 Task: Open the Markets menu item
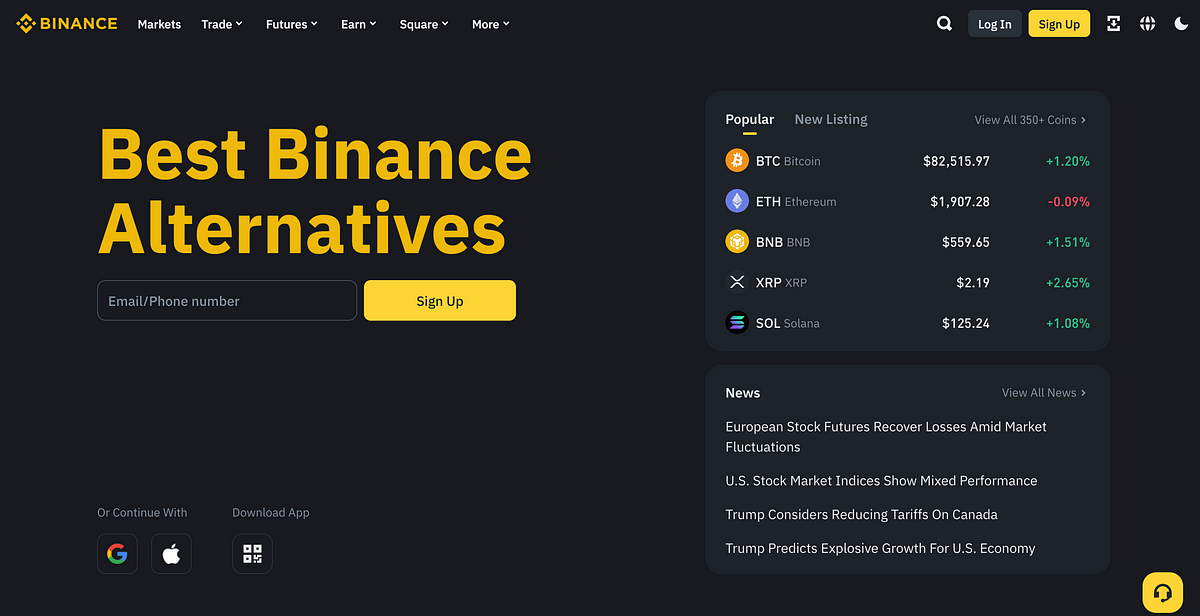coord(159,24)
